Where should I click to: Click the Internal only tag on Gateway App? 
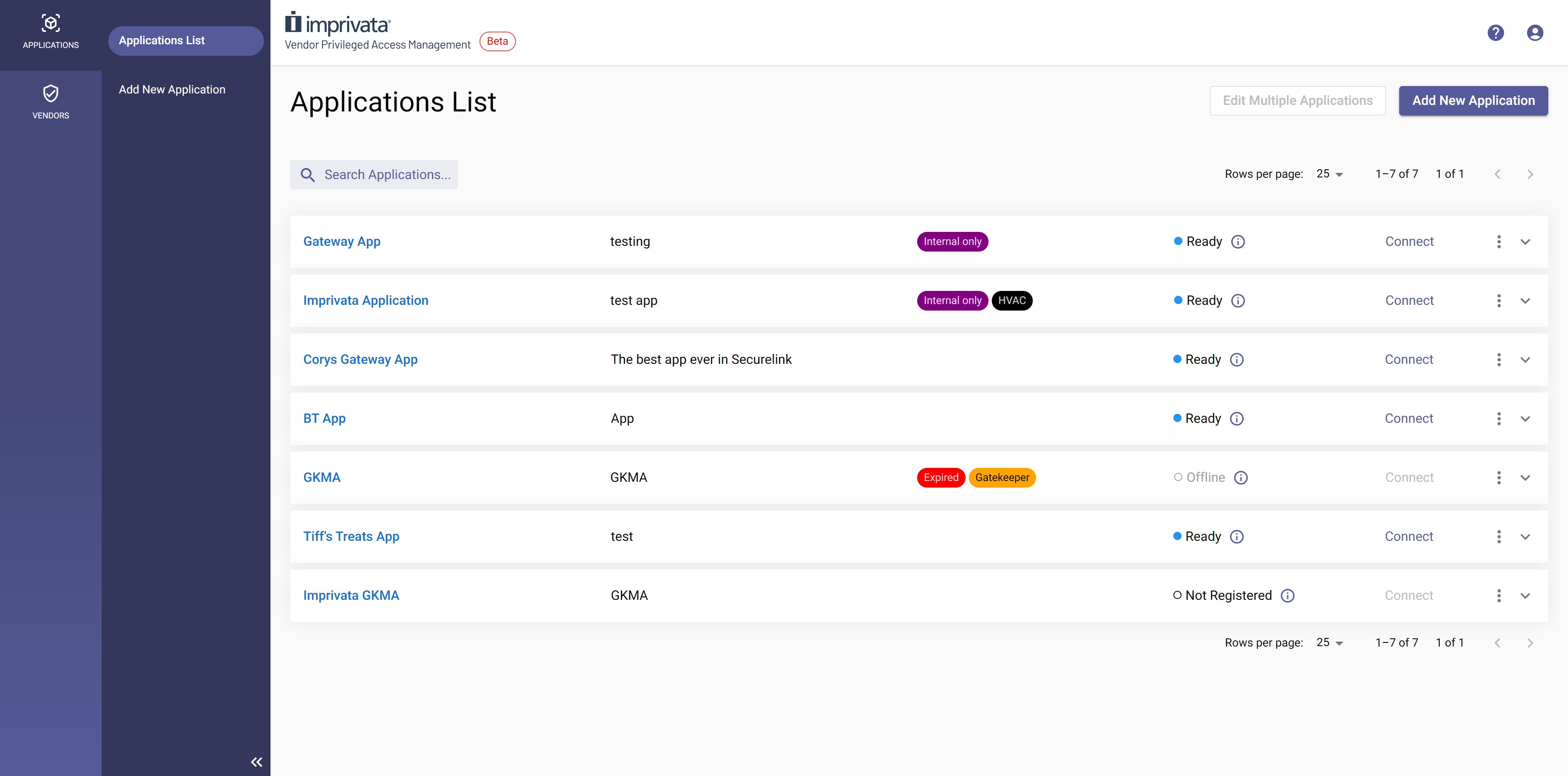[952, 242]
